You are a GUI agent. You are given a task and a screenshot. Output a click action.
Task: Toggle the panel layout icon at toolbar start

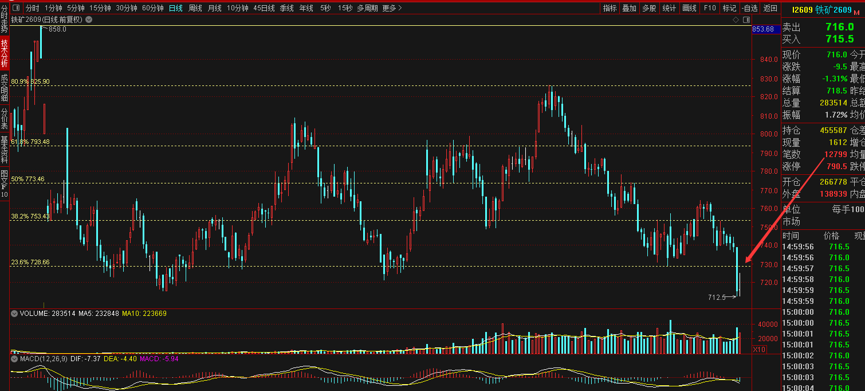15,8
